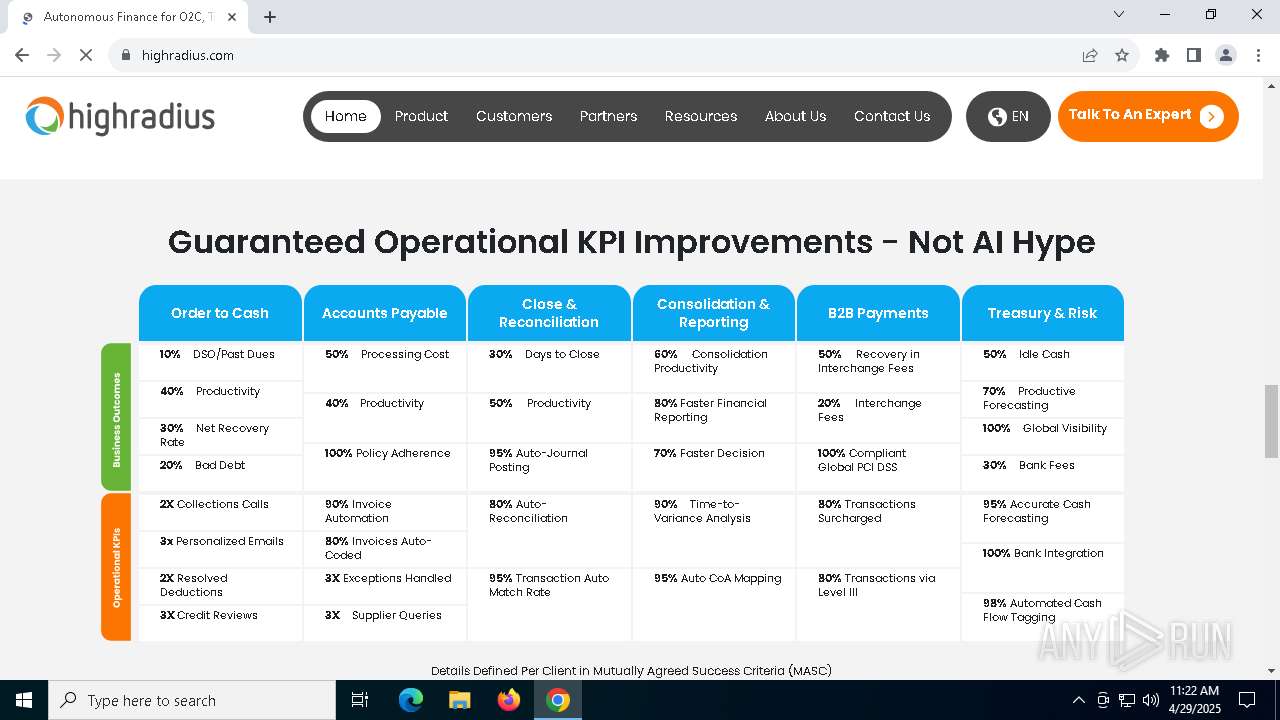Screen dimensions: 1280x720
Task: Click the browser forward arrow
Action: point(54,55)
